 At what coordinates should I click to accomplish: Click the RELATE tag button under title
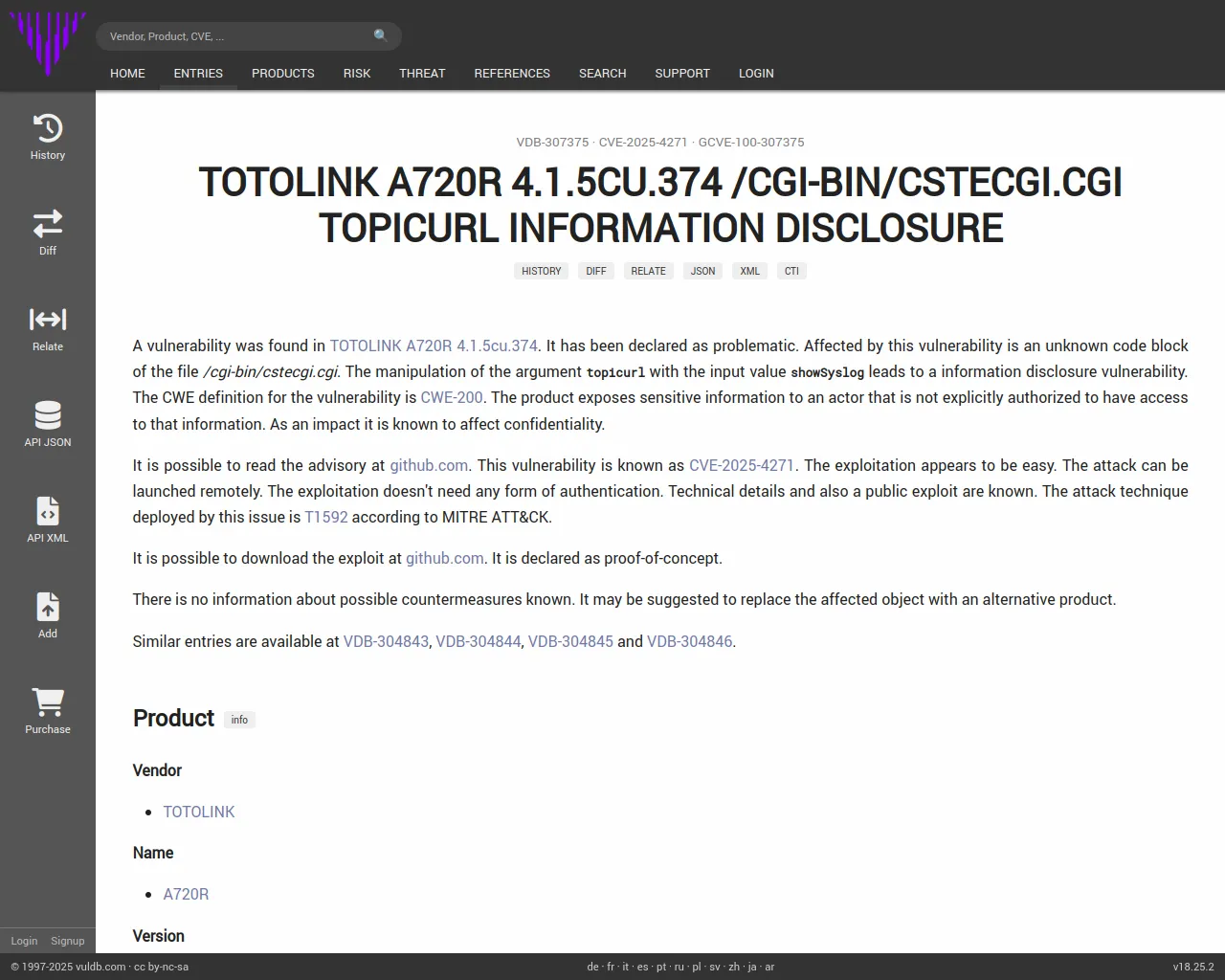click(648, 271)
